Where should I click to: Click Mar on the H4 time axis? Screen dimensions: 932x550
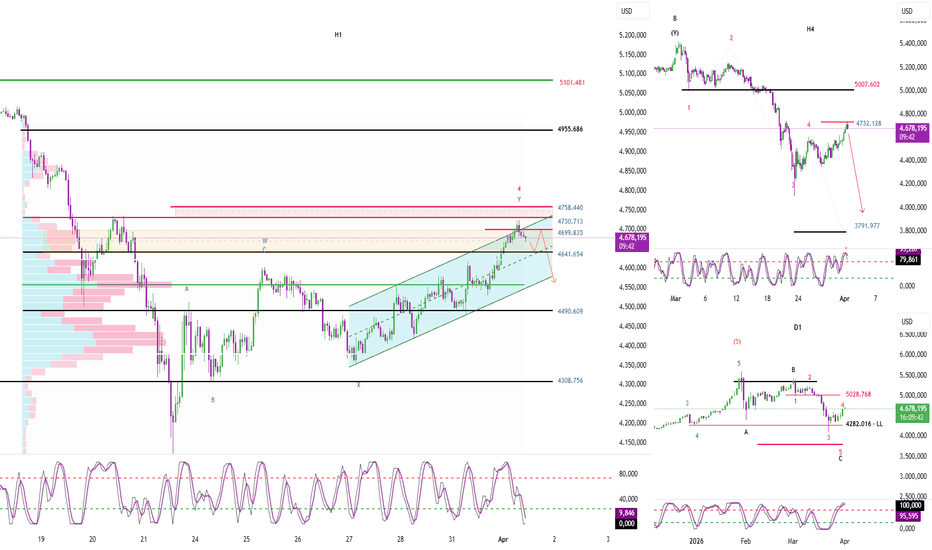[x=675, y=298]
